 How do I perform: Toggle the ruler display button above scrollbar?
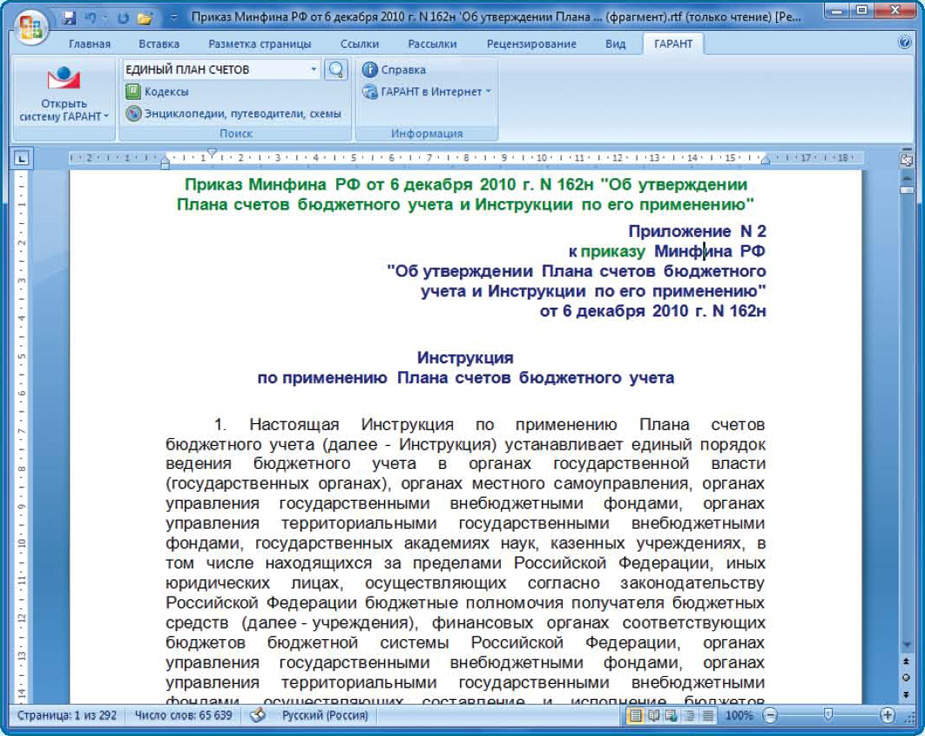tap(907, 159)
